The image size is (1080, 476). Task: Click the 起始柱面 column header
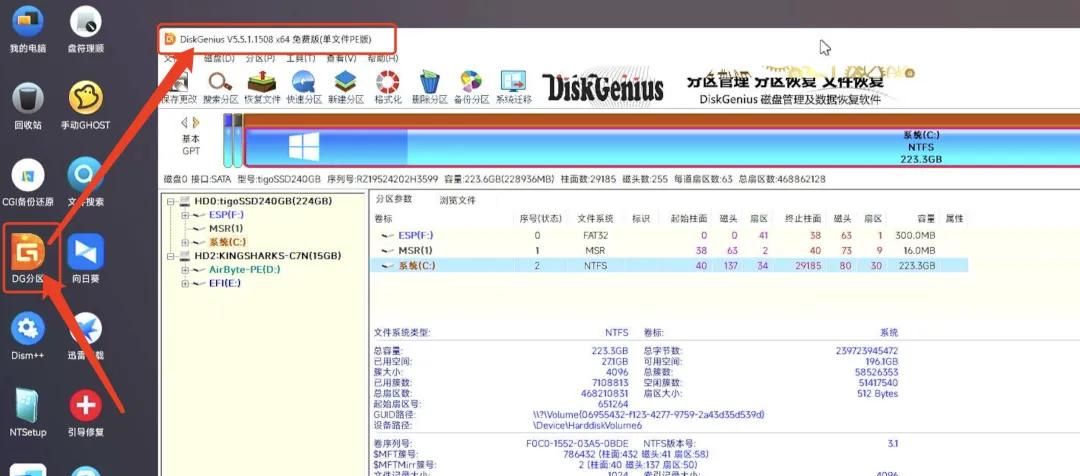pyautogui.click(x=689, y=218)
